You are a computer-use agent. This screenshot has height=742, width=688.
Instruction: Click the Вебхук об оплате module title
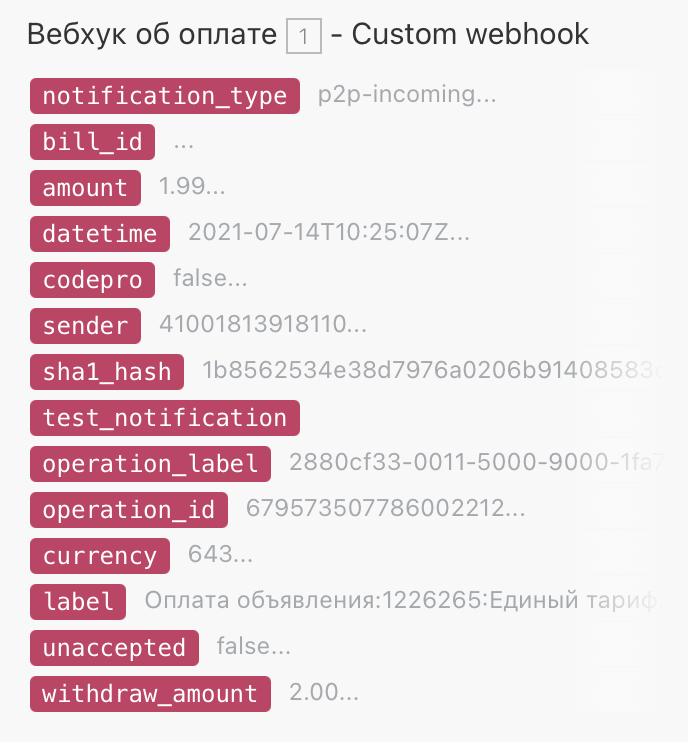coord(152,35)
